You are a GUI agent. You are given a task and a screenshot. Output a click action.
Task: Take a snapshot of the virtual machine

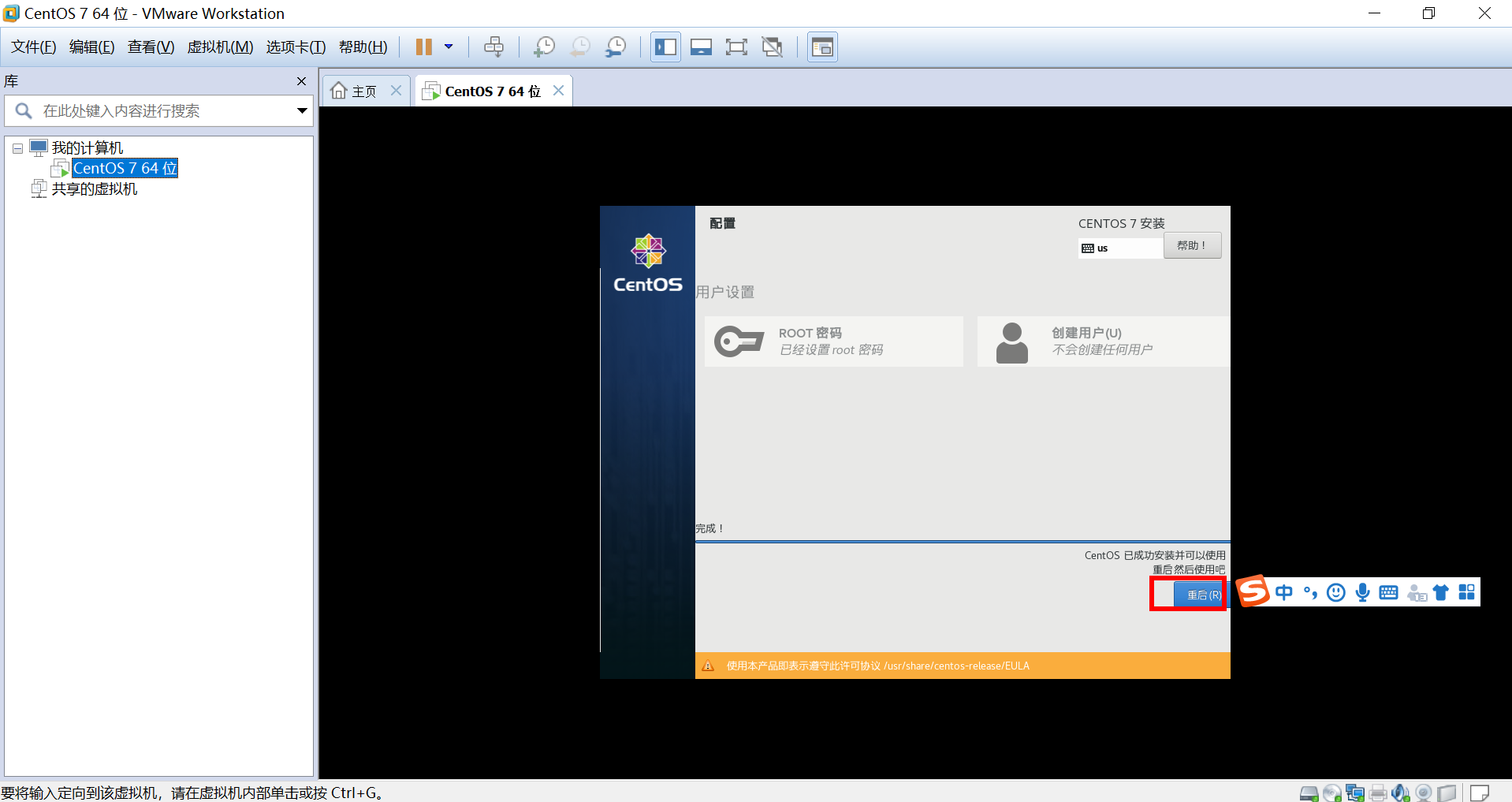coord(543,47)
